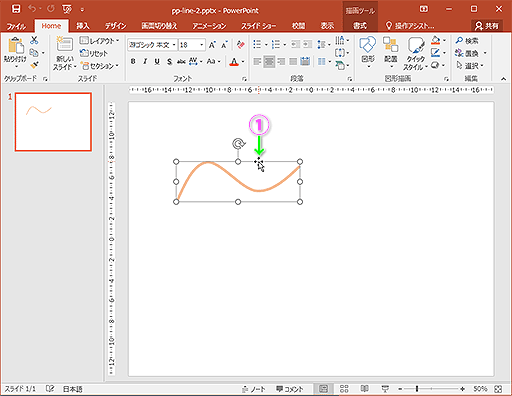Open the font size 18 dropdown
The image size is (512, 396).
pyautogui.click(x=202, y=45)
